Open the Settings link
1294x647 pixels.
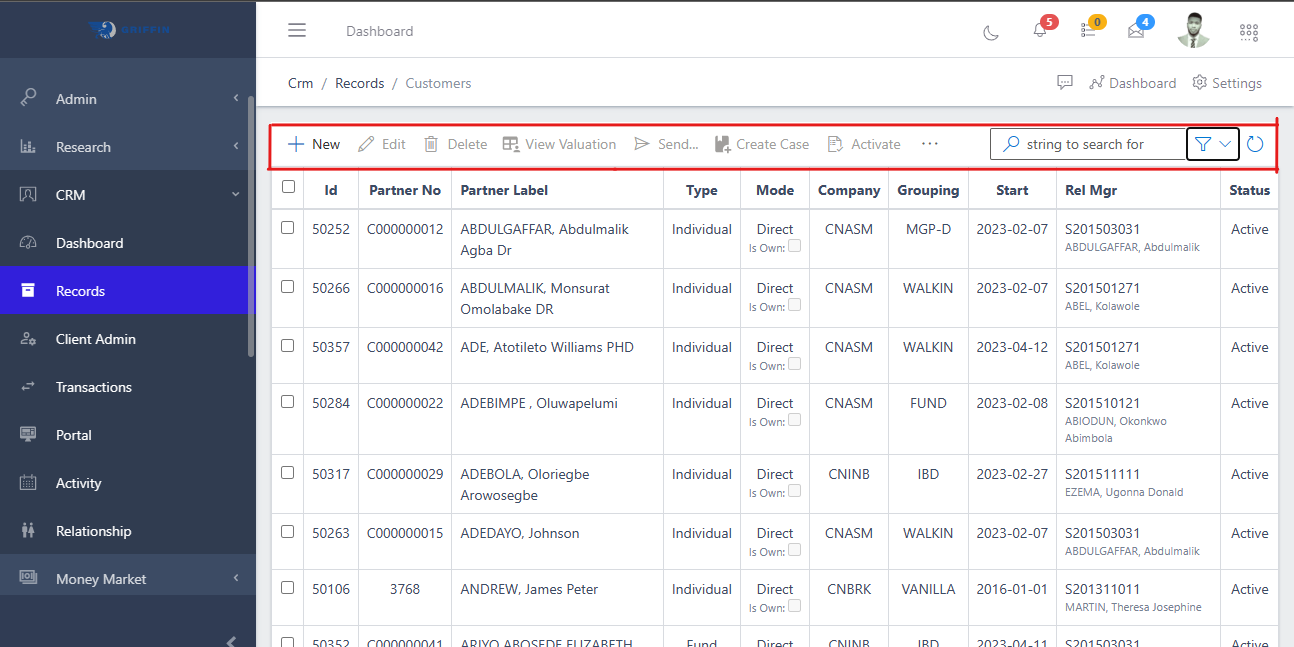tap(1227, 83)
